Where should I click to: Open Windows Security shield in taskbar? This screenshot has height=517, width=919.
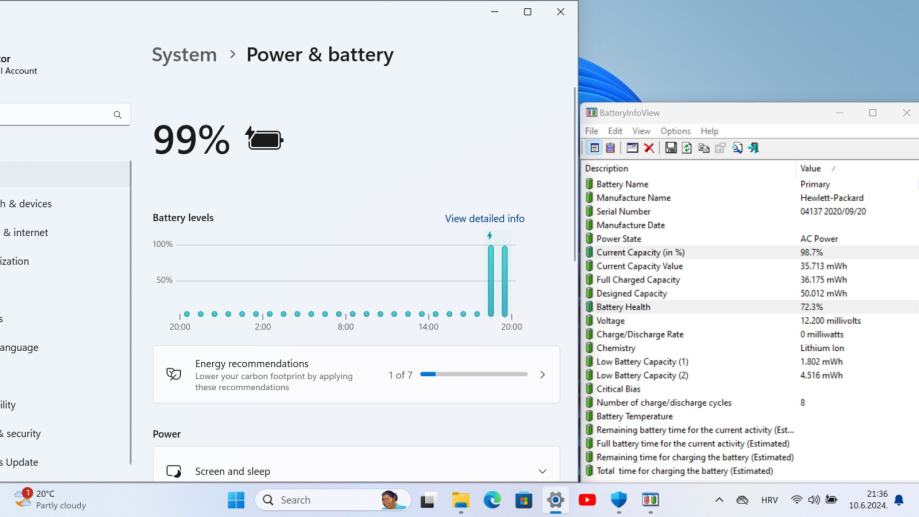point(618,500)
